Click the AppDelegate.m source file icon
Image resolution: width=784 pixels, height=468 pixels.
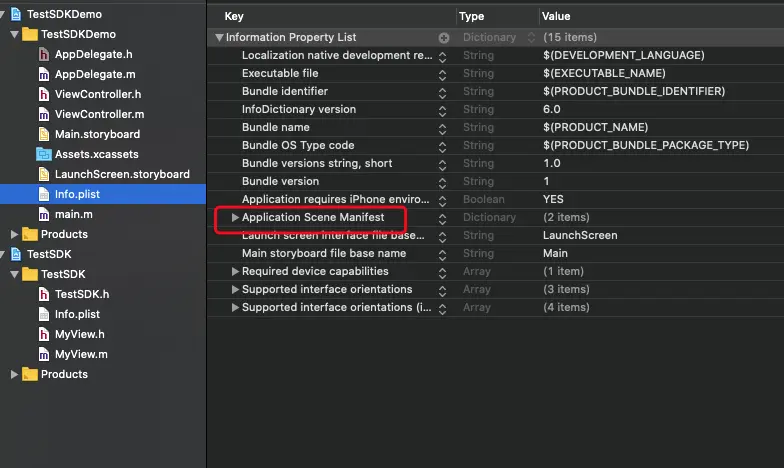(43, 74)
